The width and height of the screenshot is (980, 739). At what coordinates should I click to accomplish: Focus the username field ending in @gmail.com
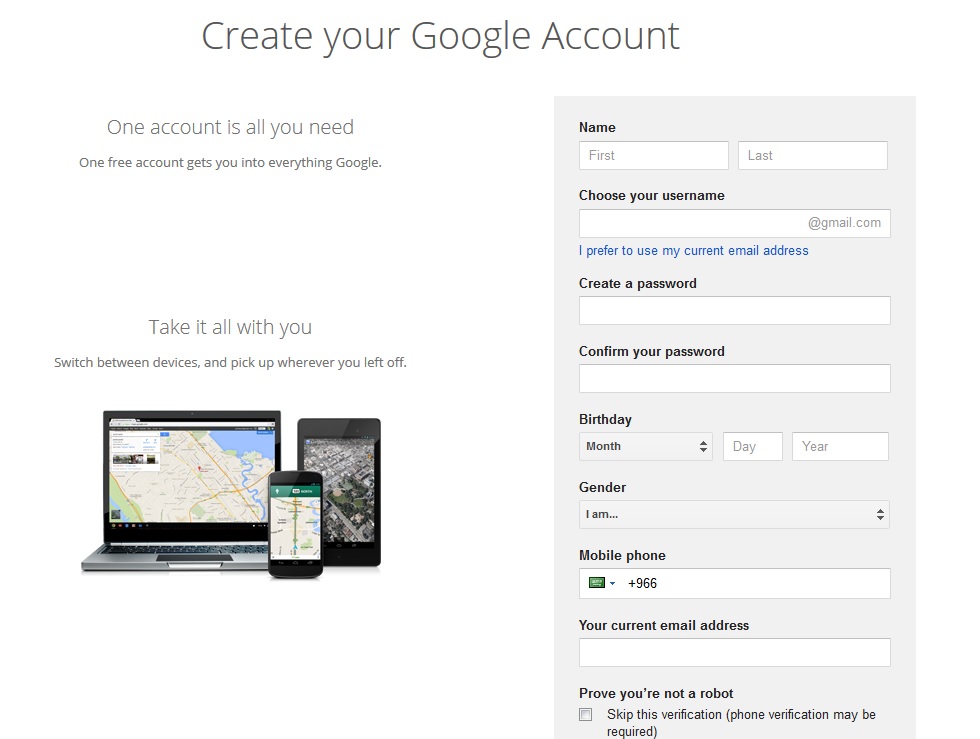click(x=734, y=223)
